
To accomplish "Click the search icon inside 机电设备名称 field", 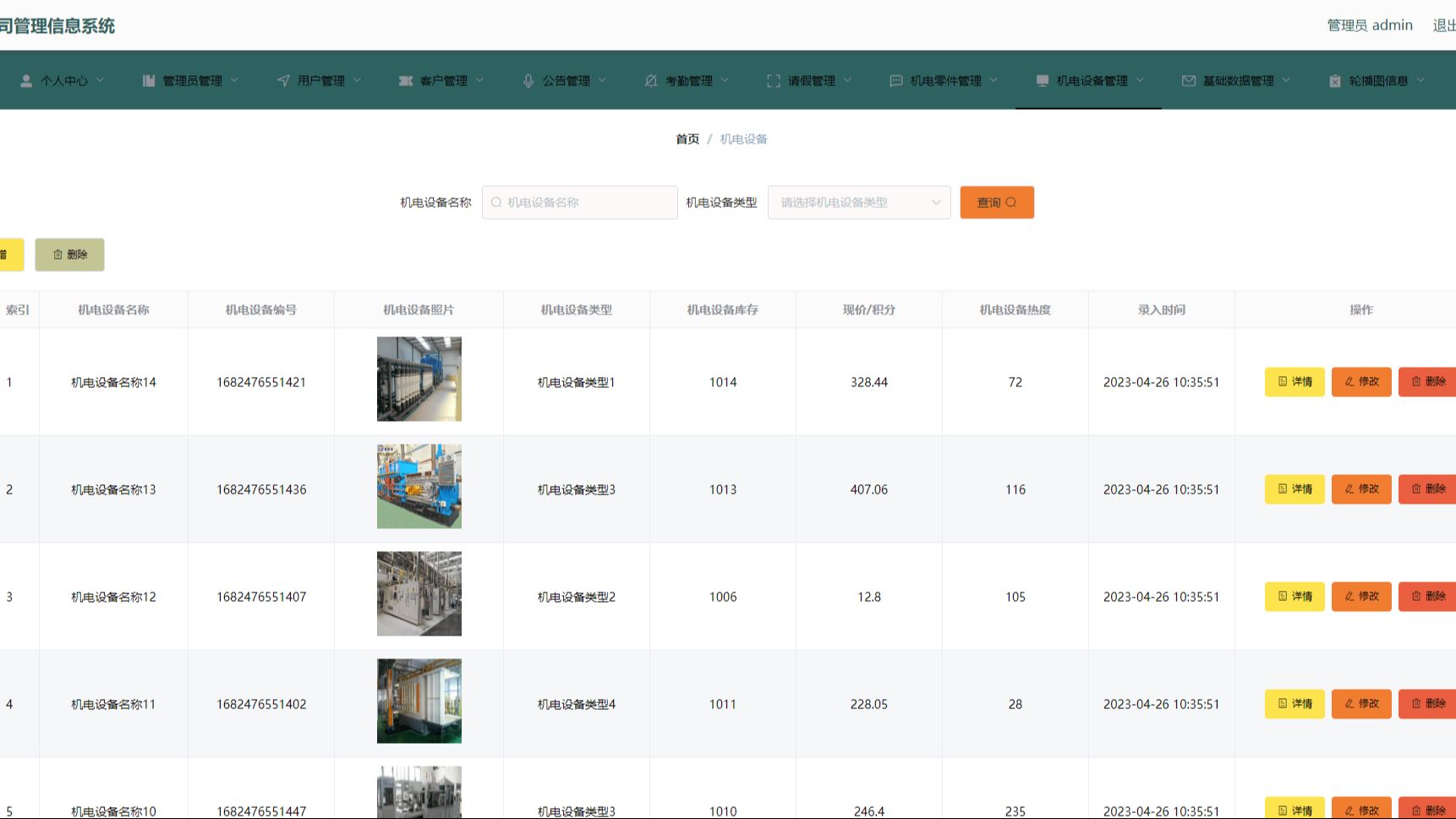I will click(496, 202).
